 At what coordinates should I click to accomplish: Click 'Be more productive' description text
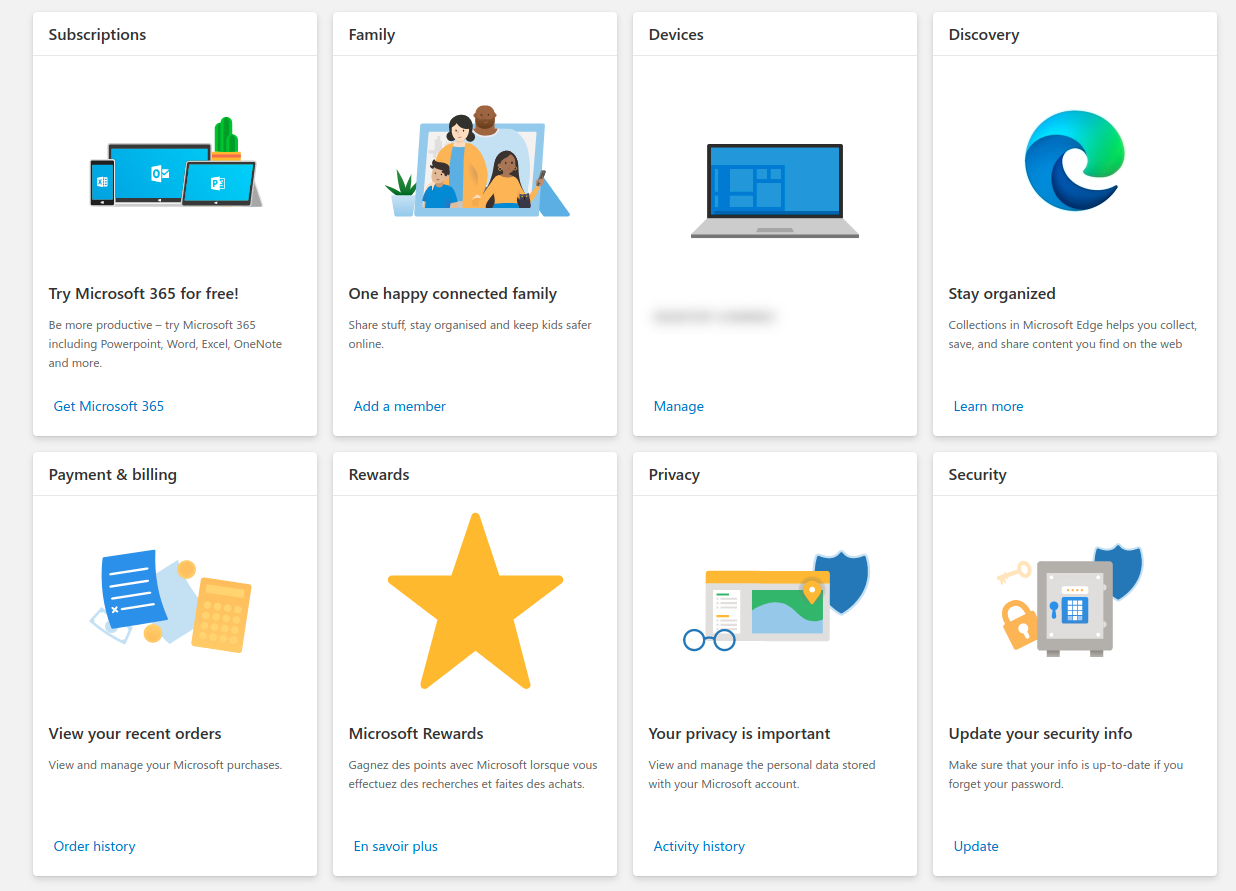pyautogui.click(x=166, y=344)
